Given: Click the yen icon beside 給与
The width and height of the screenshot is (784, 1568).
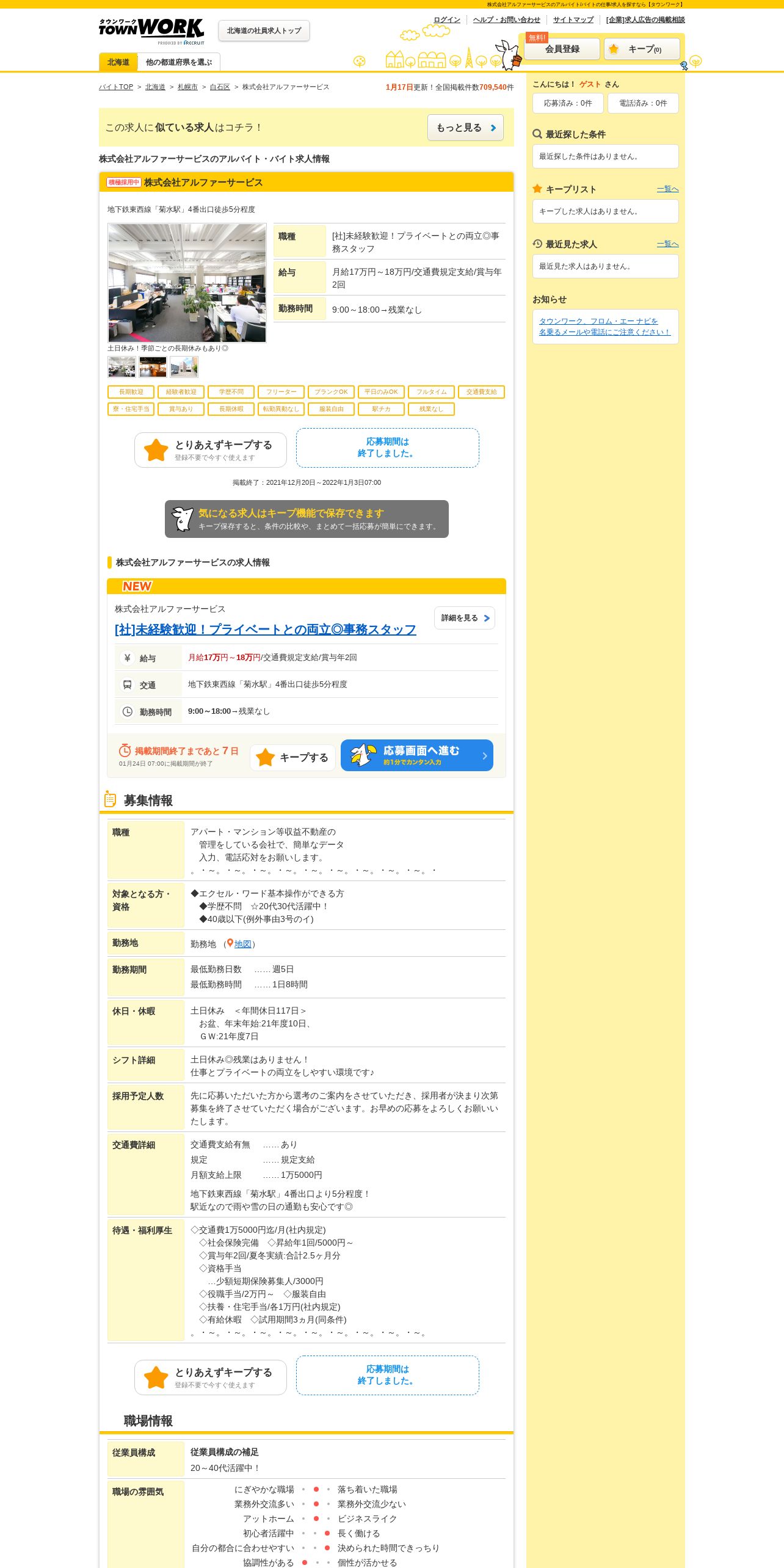Looking at the screenshot, I should [127, 658].
